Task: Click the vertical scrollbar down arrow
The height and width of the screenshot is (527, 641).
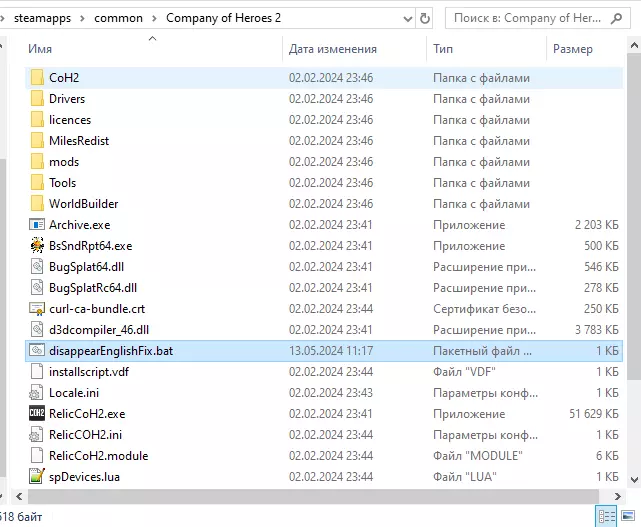Action: pos(634,479)
